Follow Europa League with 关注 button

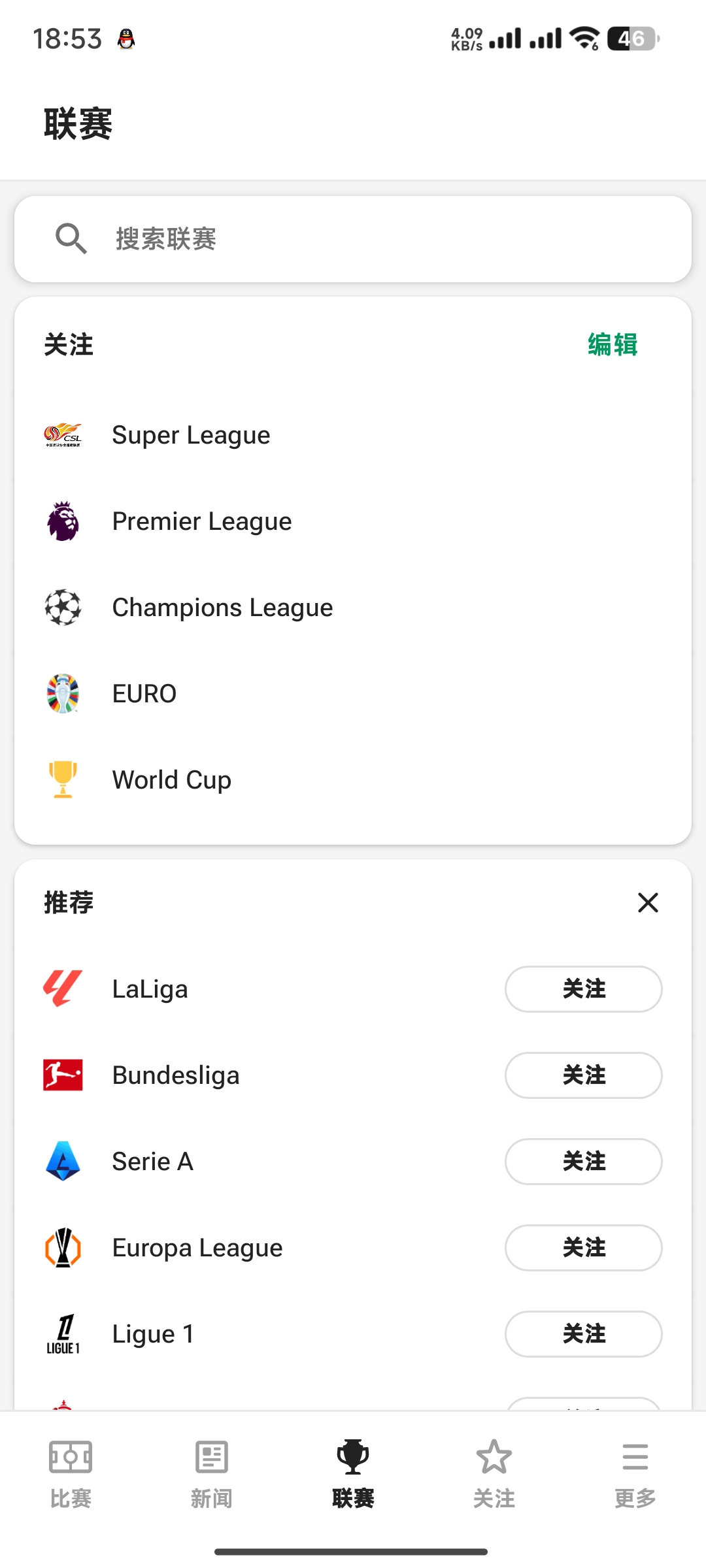(x=584, y=1248)
